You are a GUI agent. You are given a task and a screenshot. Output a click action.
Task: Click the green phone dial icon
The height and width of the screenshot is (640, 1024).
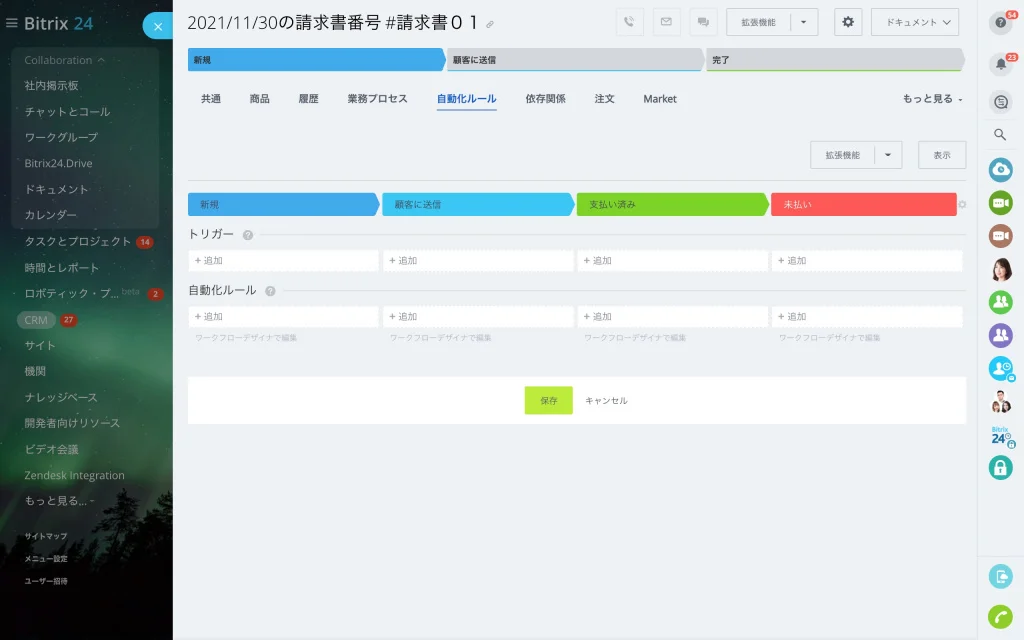pos(1000,616)
